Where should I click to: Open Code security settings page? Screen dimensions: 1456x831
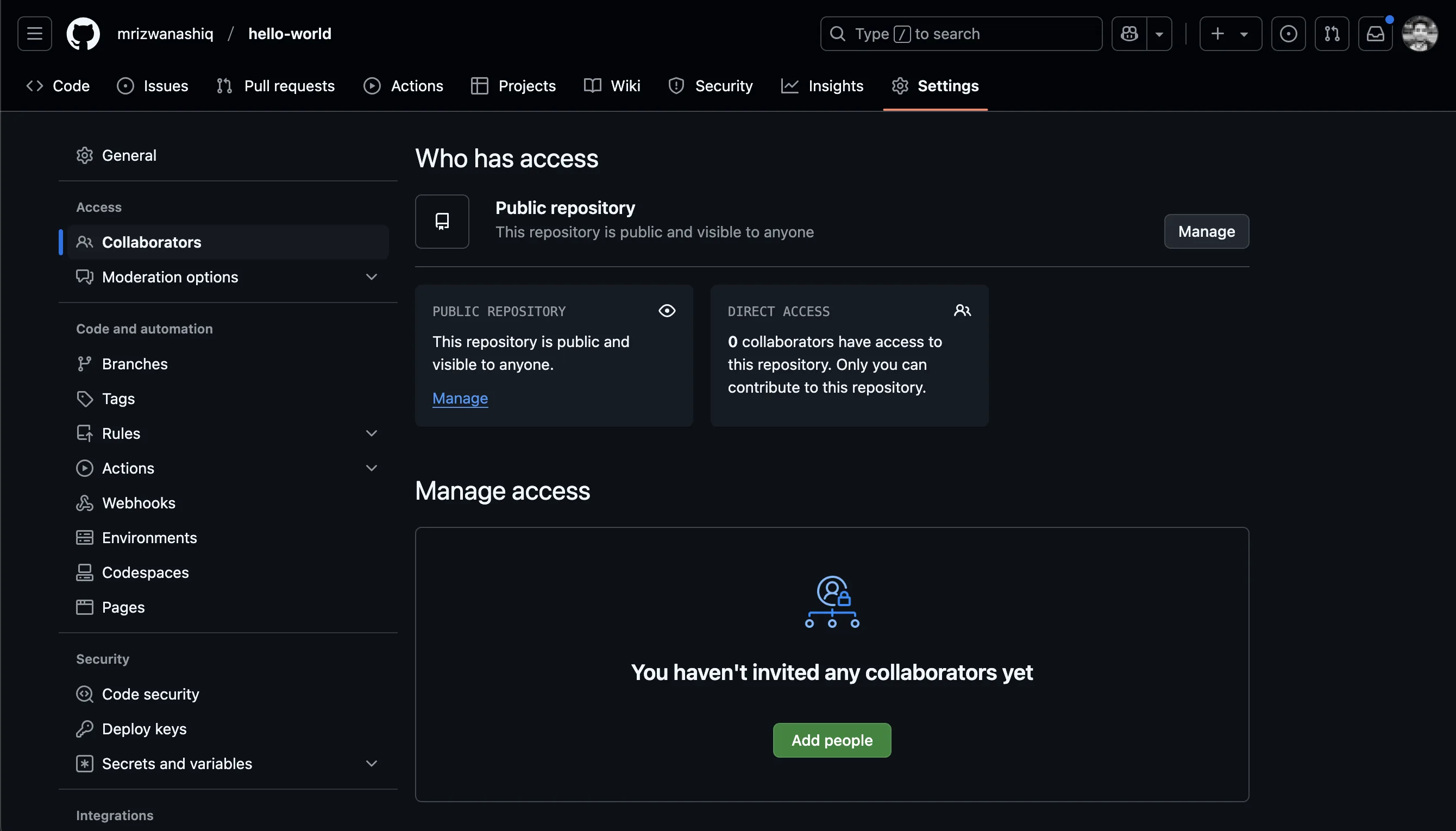click(x=228, y=694)
